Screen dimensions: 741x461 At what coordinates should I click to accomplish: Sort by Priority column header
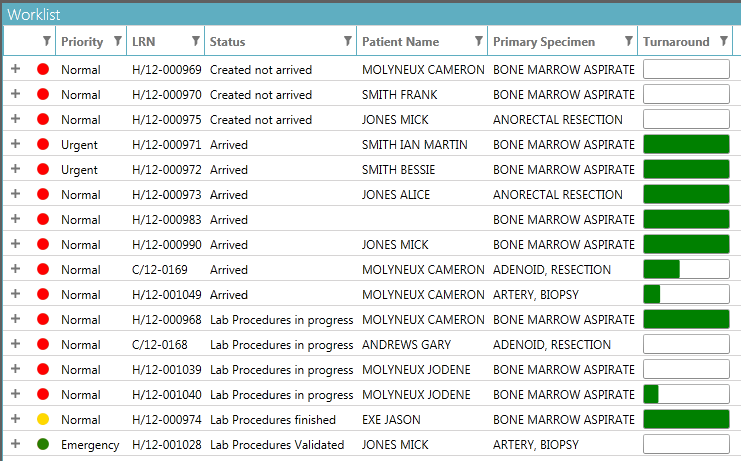pos(82,42)
